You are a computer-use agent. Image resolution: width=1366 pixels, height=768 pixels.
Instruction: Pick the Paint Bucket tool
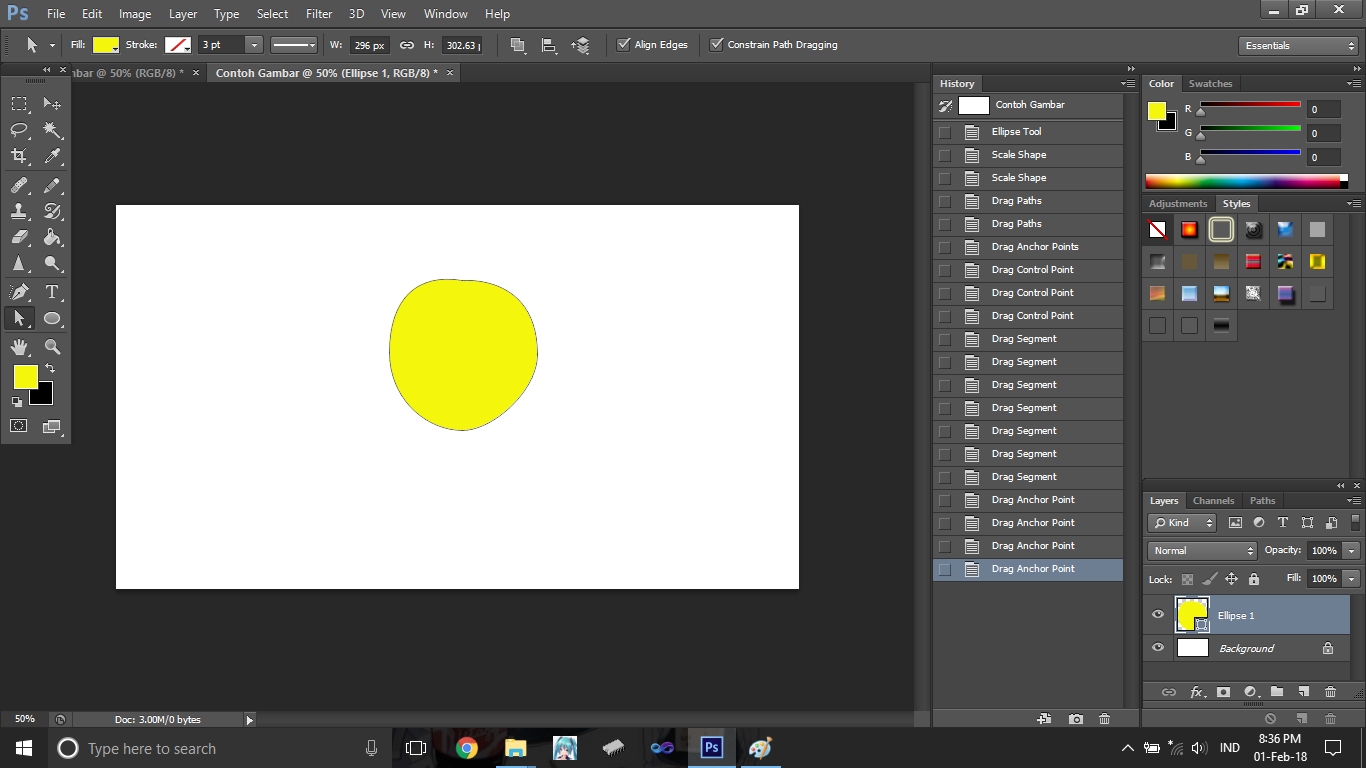click(x=52, y=236)
